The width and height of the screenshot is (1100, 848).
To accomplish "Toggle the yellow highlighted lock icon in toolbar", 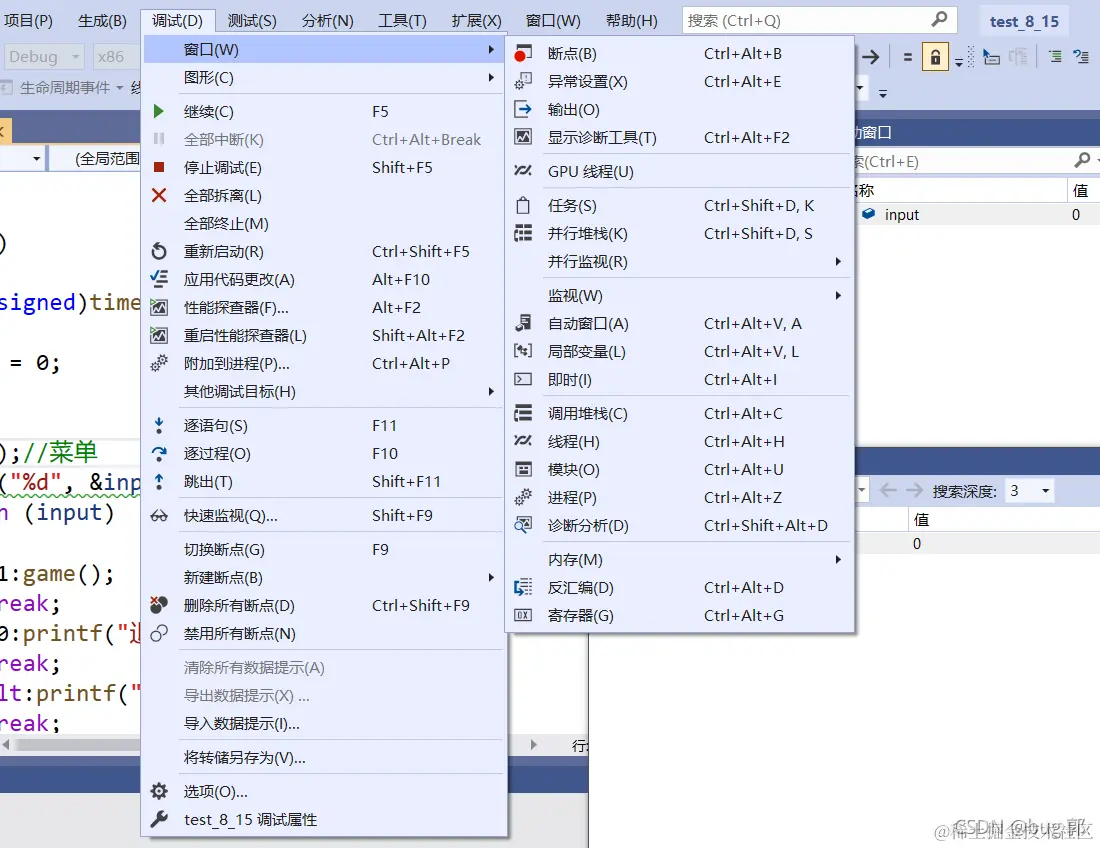I will [934, 57].
